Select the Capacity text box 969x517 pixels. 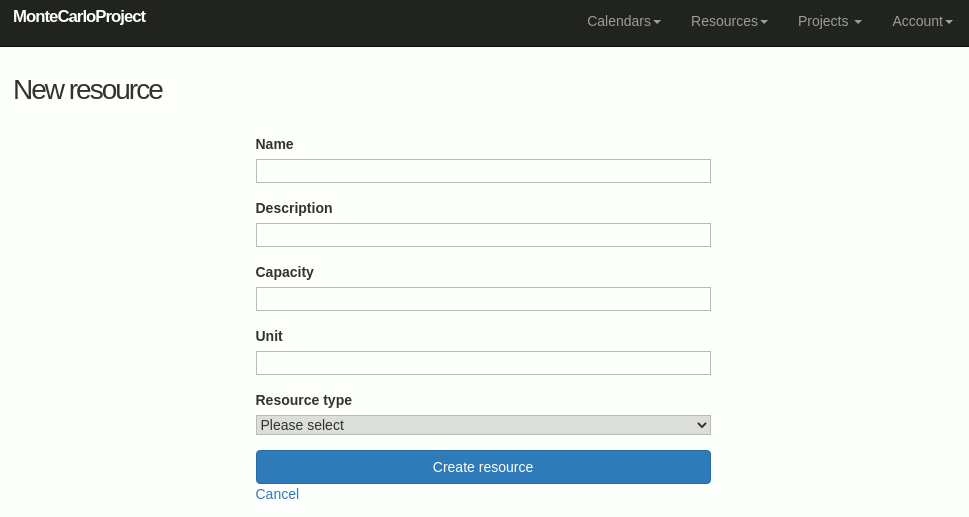click(483, 299)
